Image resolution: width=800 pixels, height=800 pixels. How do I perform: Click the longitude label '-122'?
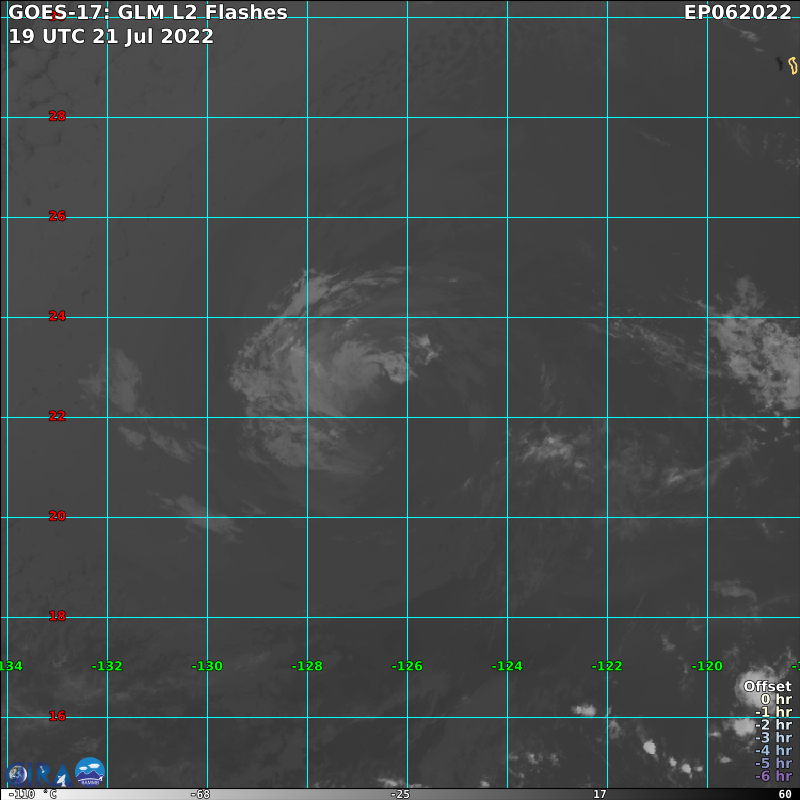[x=607, y=666]
